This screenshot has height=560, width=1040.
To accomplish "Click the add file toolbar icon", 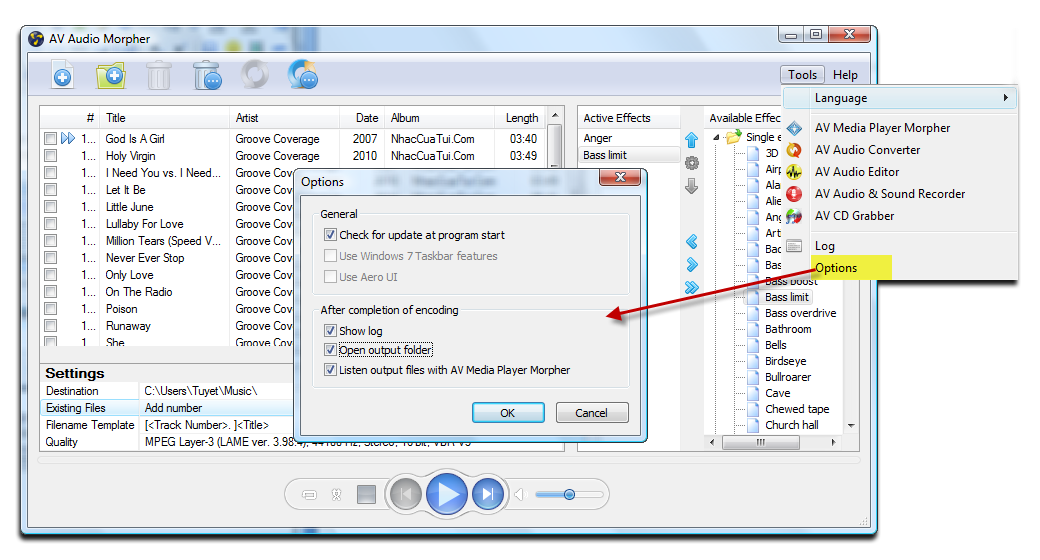I will [62, 77].
